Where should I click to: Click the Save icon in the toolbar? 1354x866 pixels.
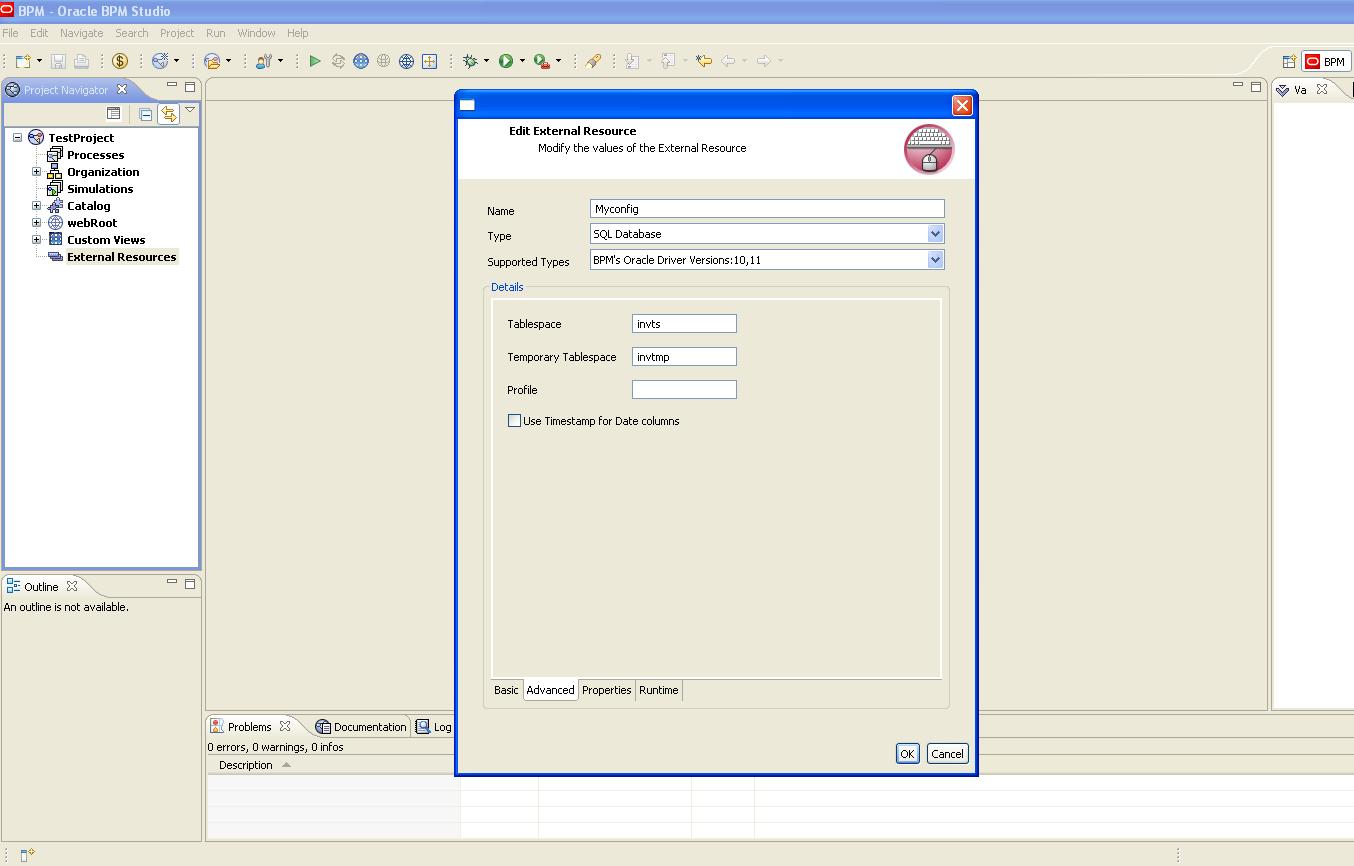pyautogui.click(x=58, y=60)
